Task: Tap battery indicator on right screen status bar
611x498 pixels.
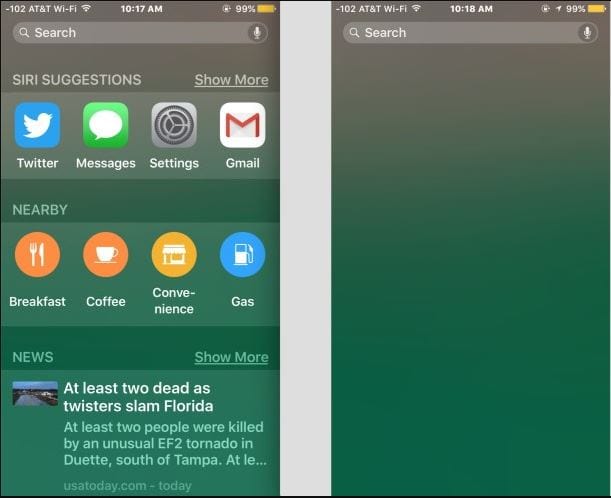Action: pos(597,9)
